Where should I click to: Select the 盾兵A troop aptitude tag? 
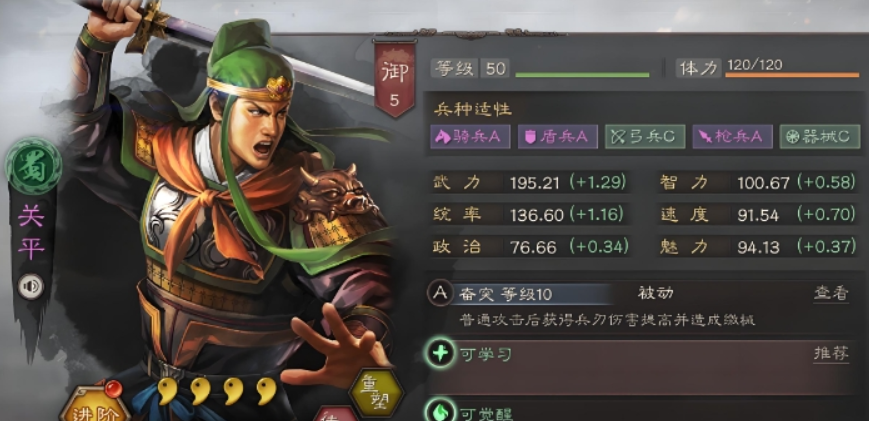point(558,137)
